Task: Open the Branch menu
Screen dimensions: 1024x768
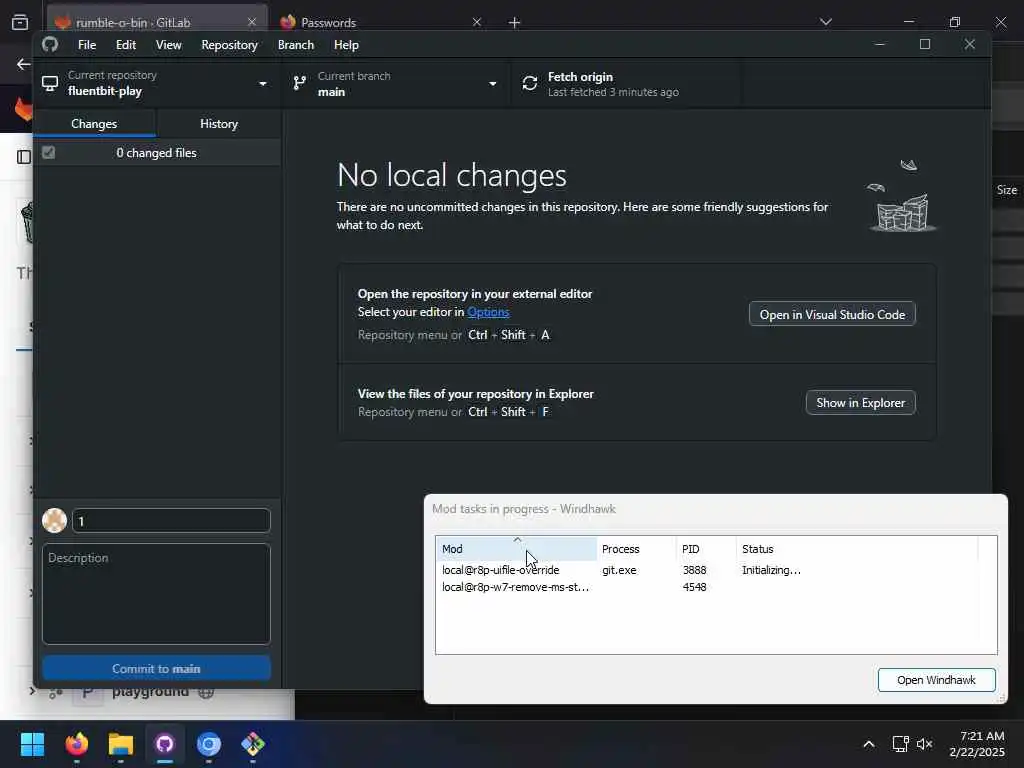Action: [296, 45]
